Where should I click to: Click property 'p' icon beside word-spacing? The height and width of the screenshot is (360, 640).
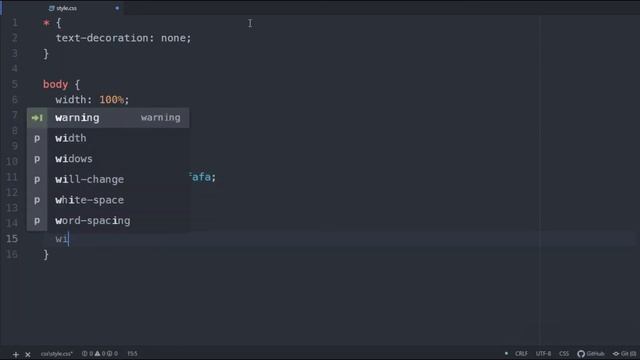click(37, 221)
